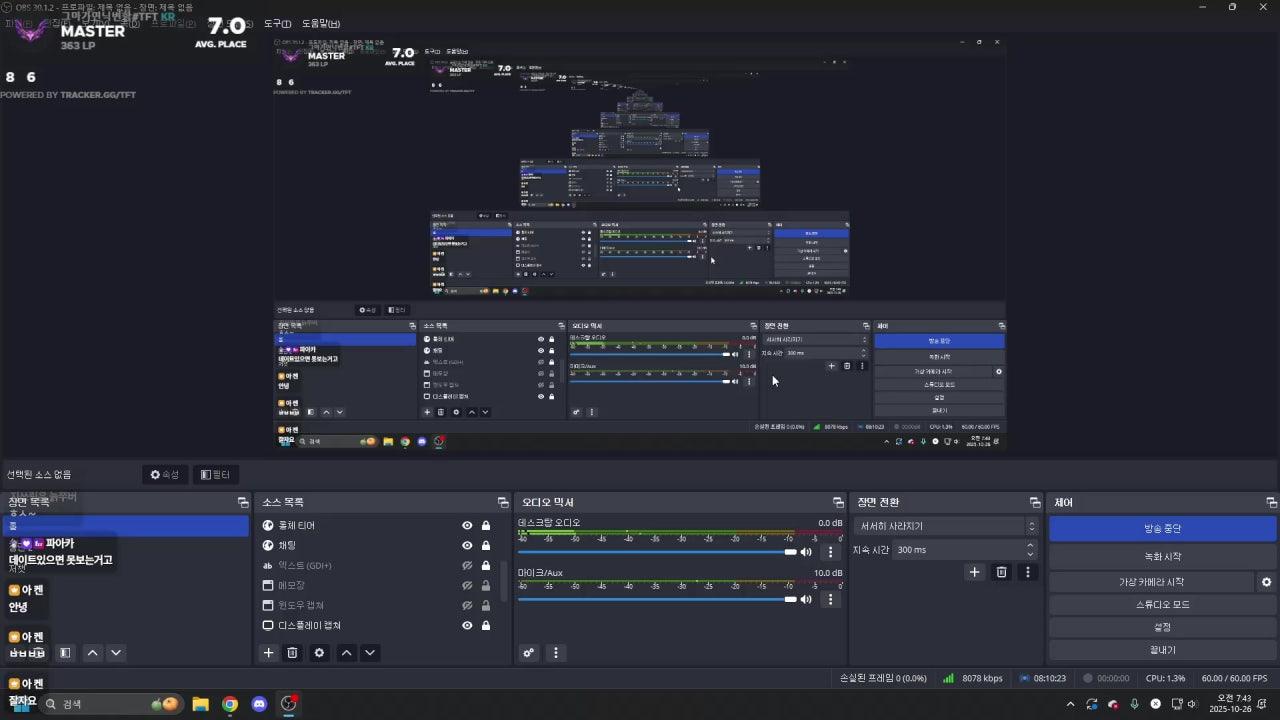Open the scene transition three-dot menu
Screen dimensions: 1280x720
tap(1027, 572)
